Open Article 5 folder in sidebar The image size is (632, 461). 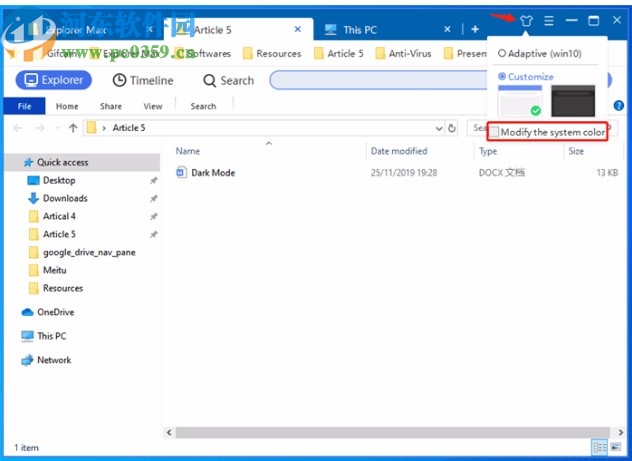pos(59,234)
